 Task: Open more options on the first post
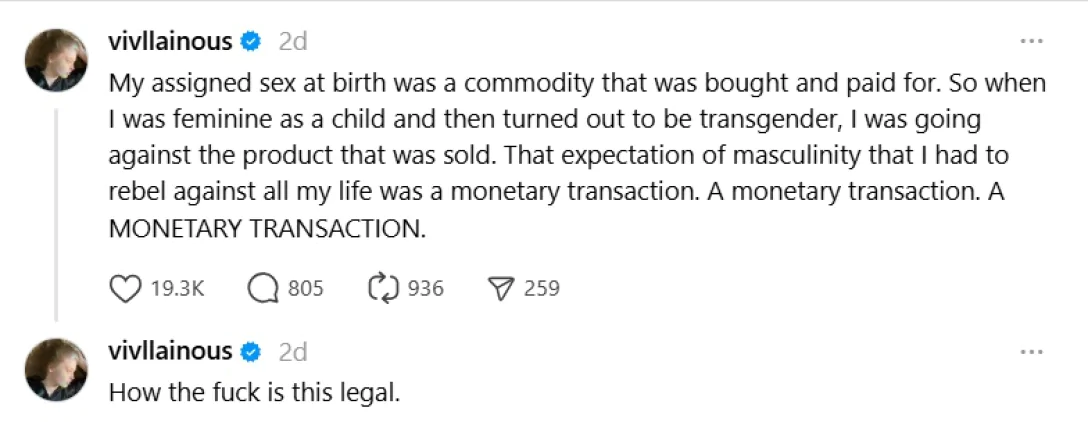pos(1030,41)
